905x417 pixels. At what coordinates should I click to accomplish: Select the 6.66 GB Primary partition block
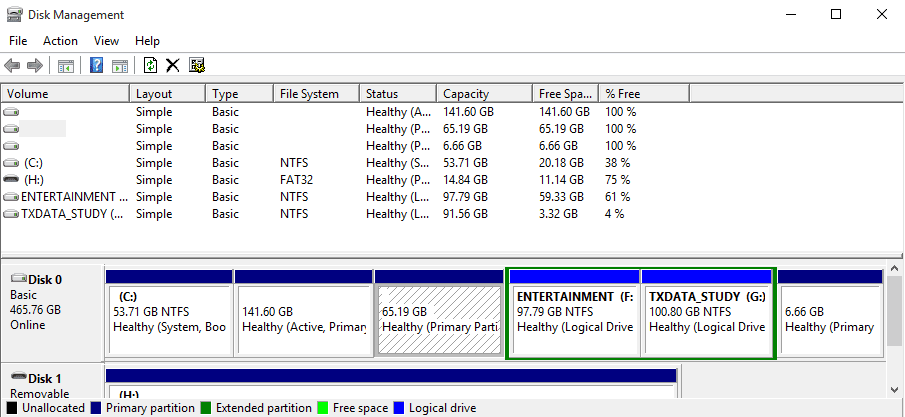coord(830,312)
